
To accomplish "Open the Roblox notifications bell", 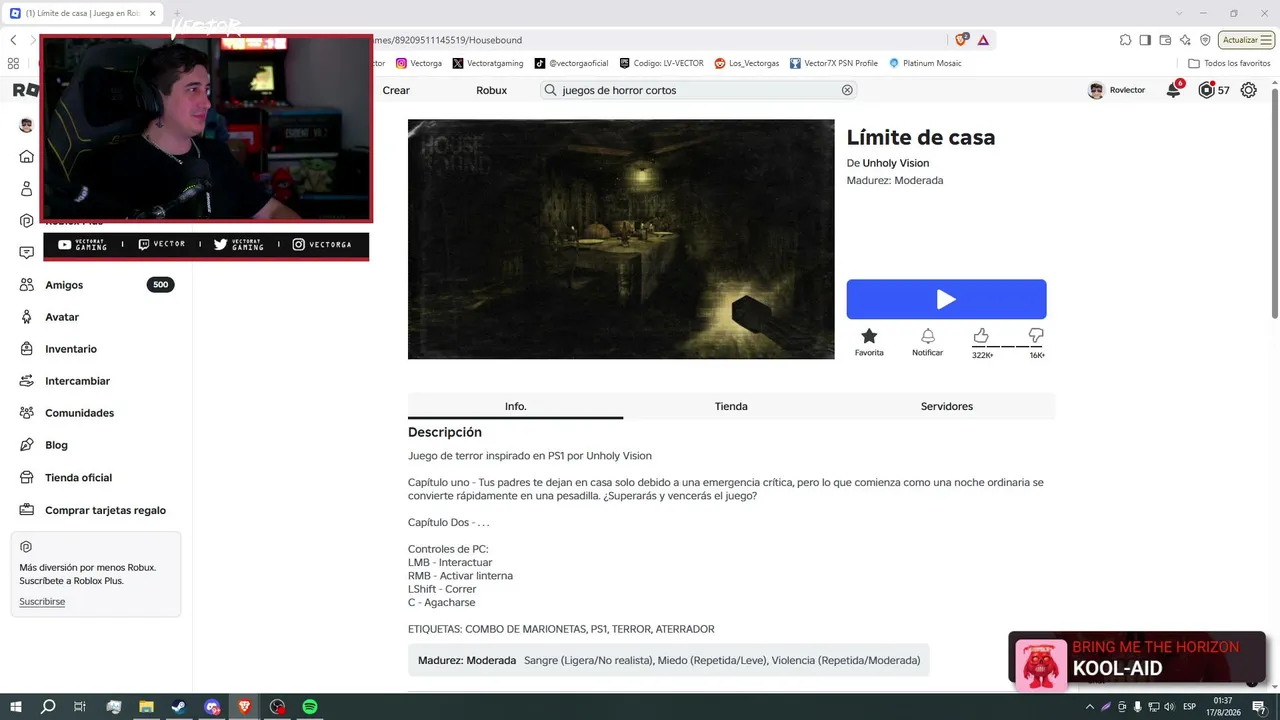I will pyautogui.click(x=1173, y=90).
